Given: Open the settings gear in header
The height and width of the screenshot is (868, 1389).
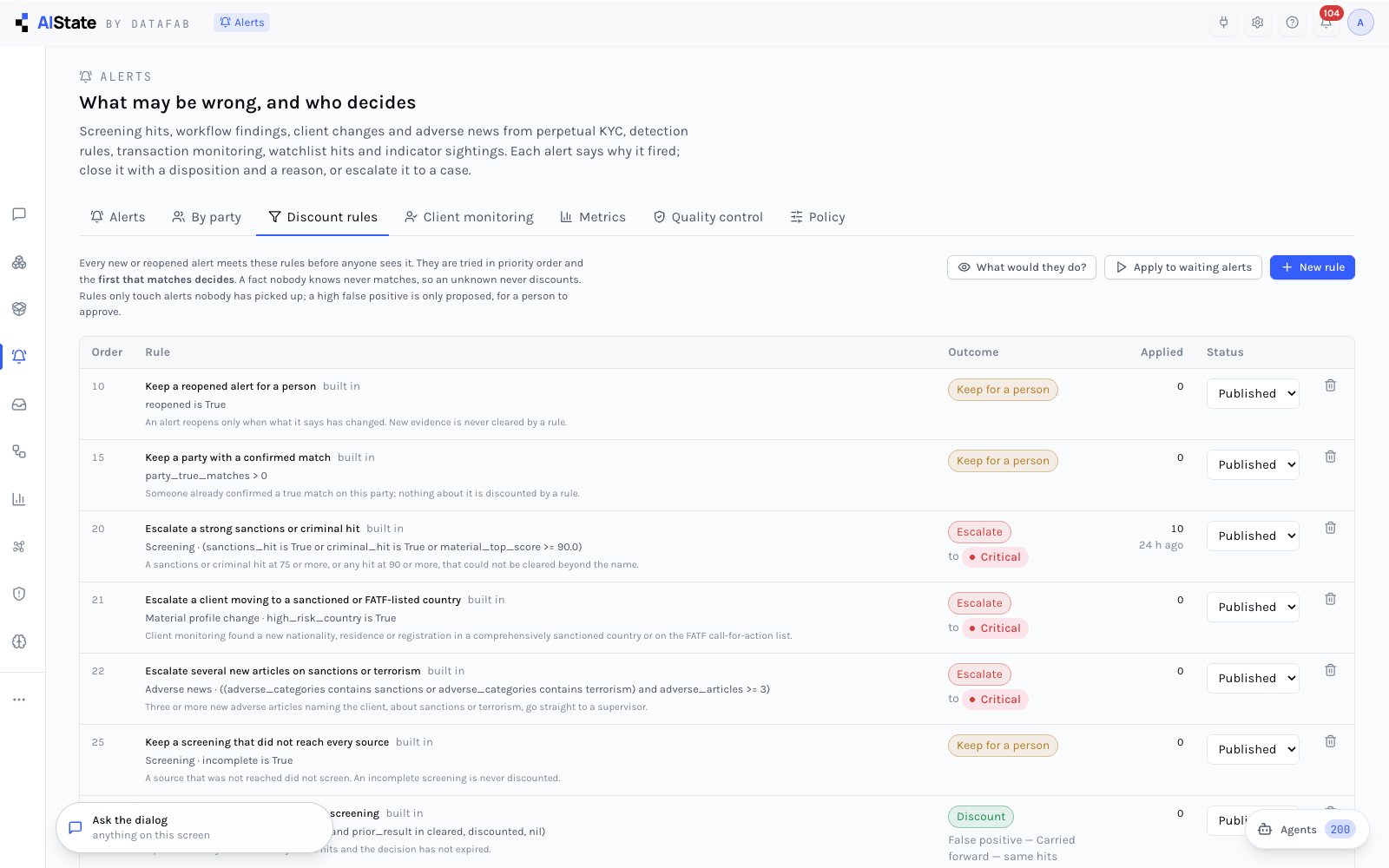Looking at the screenshot, I should click(x=1258, y=23).
